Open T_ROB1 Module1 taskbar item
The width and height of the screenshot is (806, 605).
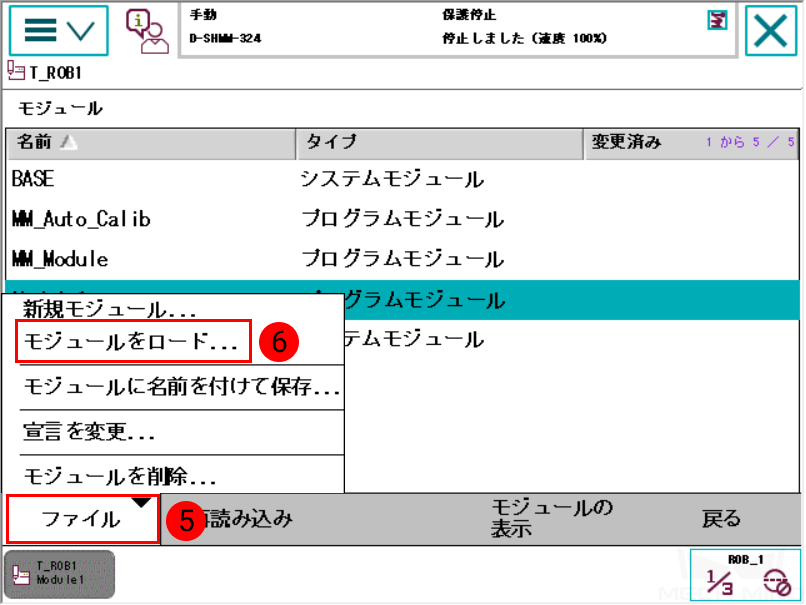click(x=60, y=574)
